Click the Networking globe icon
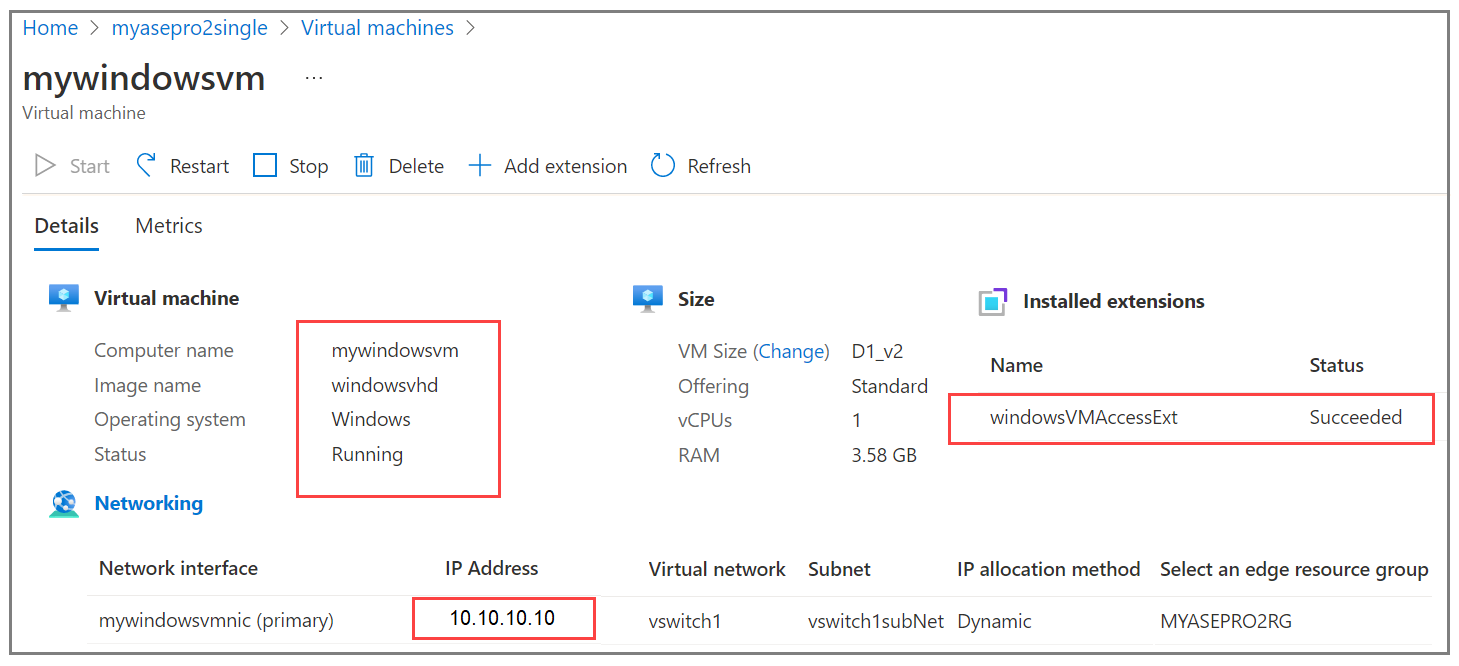 64,503
